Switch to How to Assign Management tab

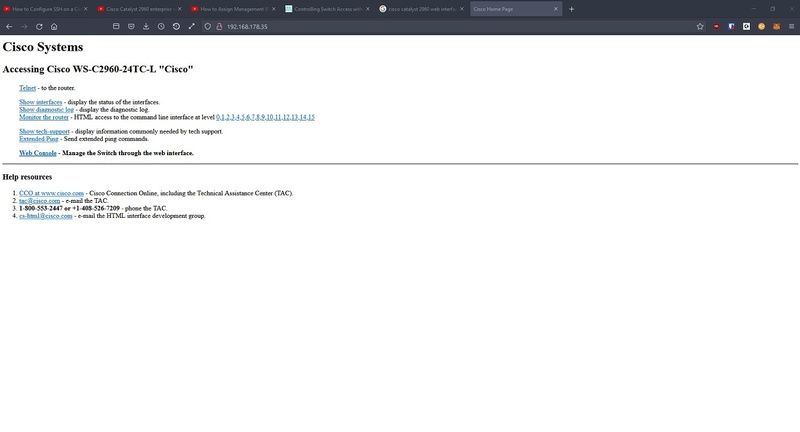click(233, 9)
